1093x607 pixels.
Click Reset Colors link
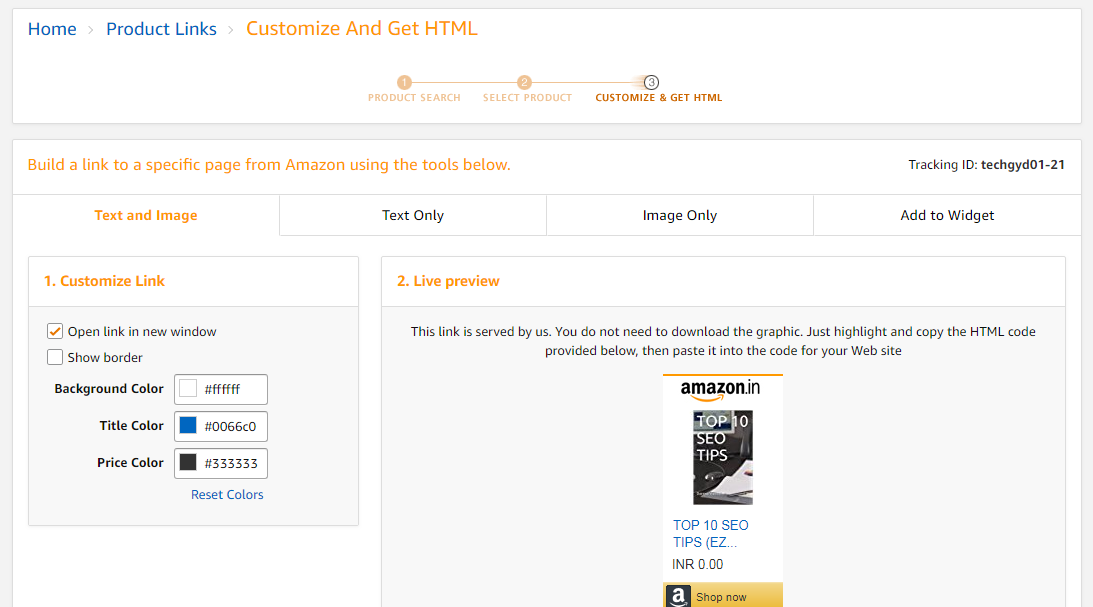point(227,495)
